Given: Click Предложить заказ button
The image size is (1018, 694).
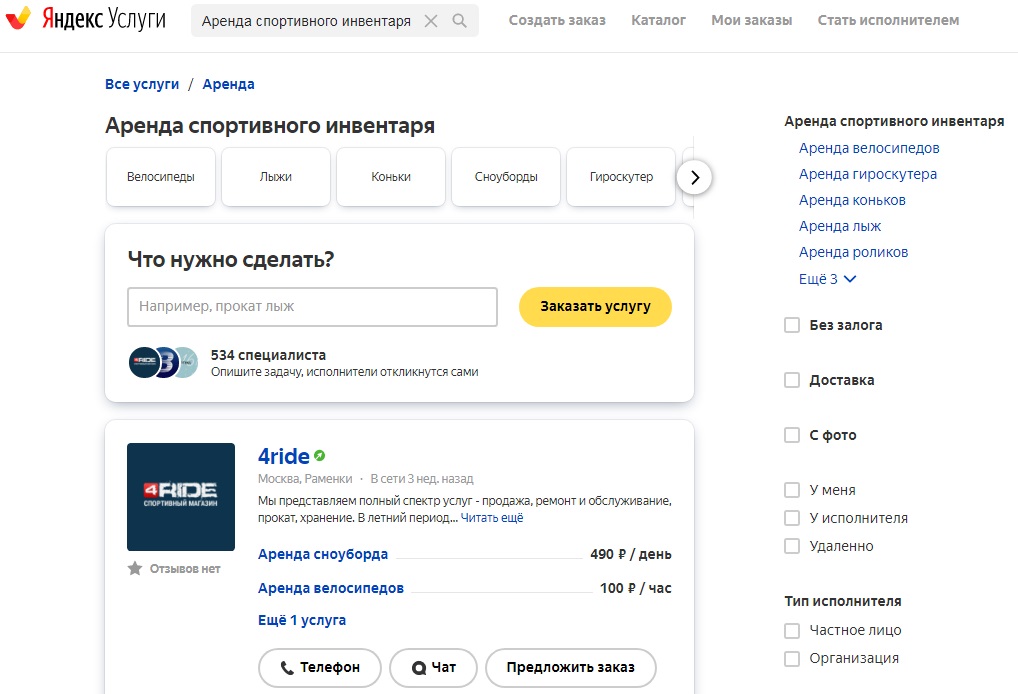Looking at the screenshot, I should (x=571, y=667).
